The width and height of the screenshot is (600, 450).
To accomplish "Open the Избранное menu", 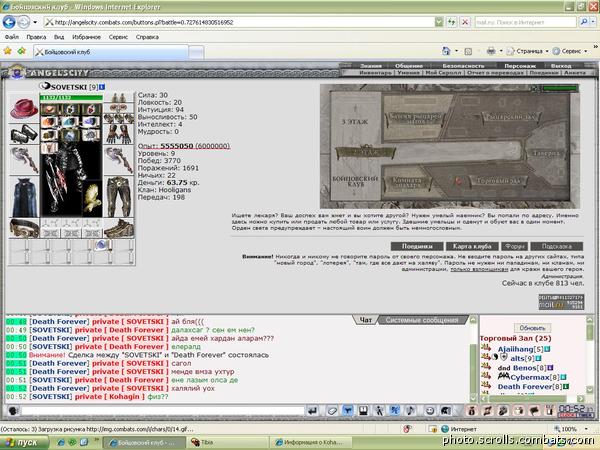I will [x=86, y=37].
